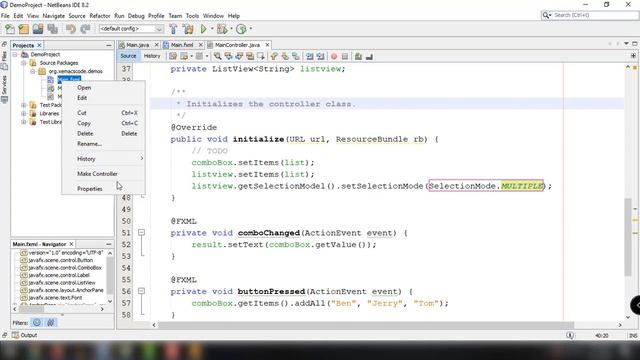640x360 pixels.
Task: Click the New Project toolbar icon
Action: 24,29
